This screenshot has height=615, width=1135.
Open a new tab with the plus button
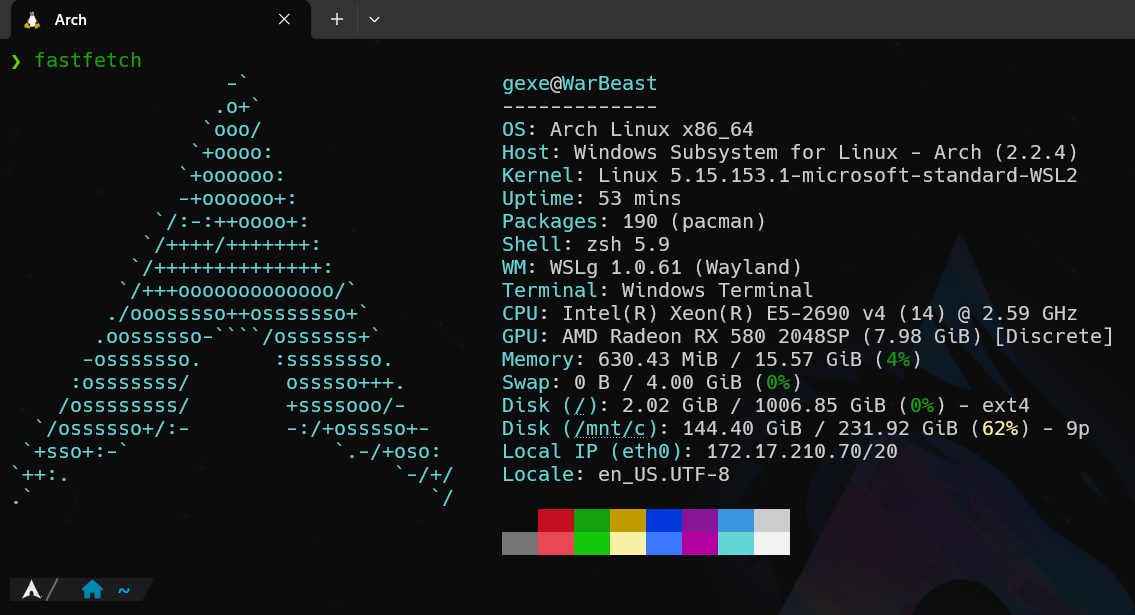tap(337, 20)
